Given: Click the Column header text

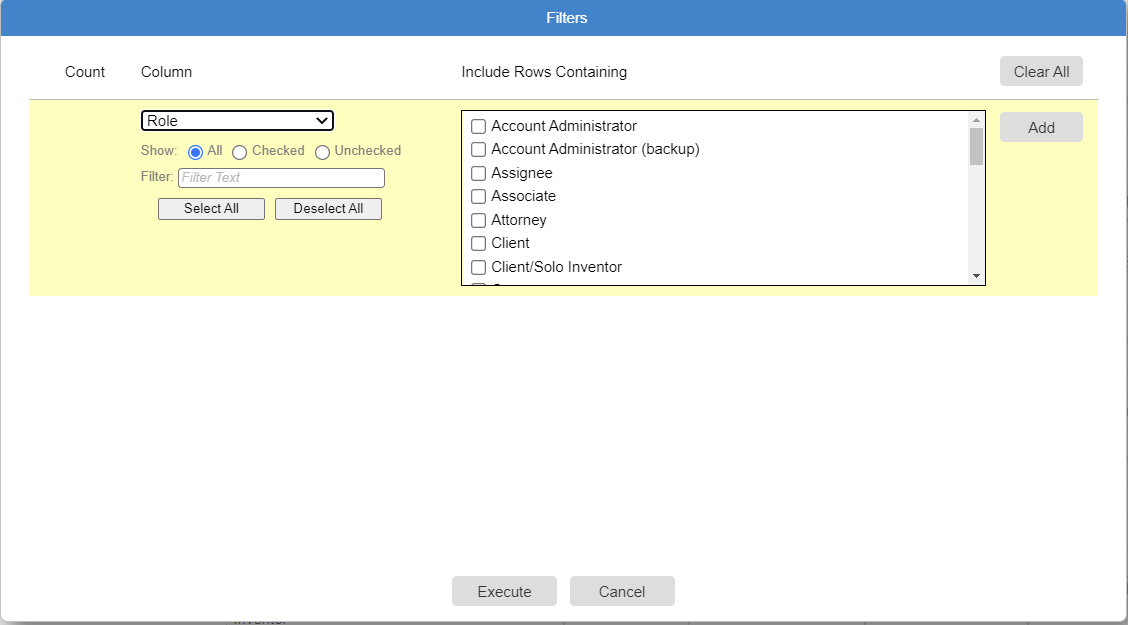Looking at the screenshot, I should coord(166,72).
